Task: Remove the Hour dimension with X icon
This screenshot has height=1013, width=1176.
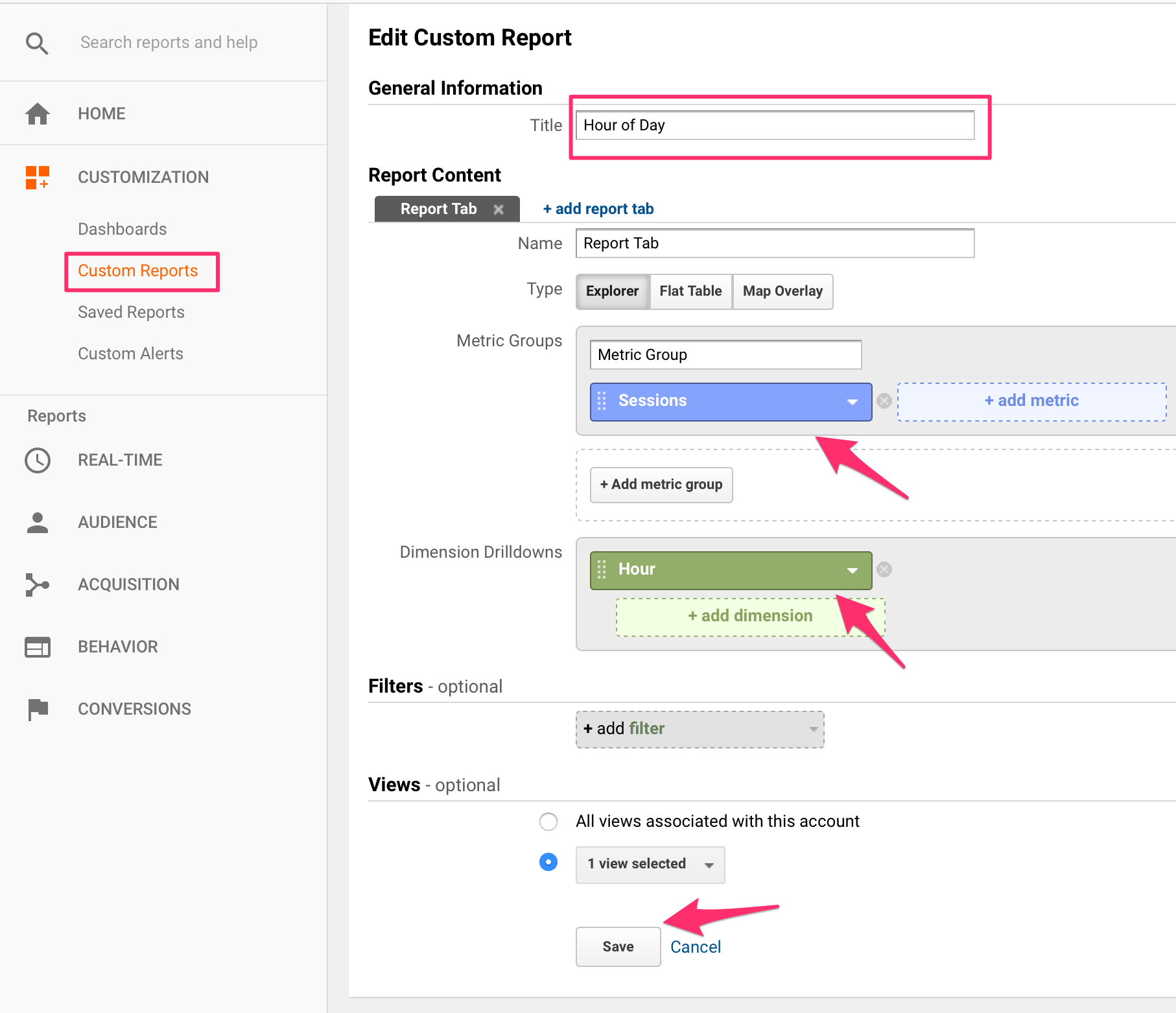Action: (884, 569)
